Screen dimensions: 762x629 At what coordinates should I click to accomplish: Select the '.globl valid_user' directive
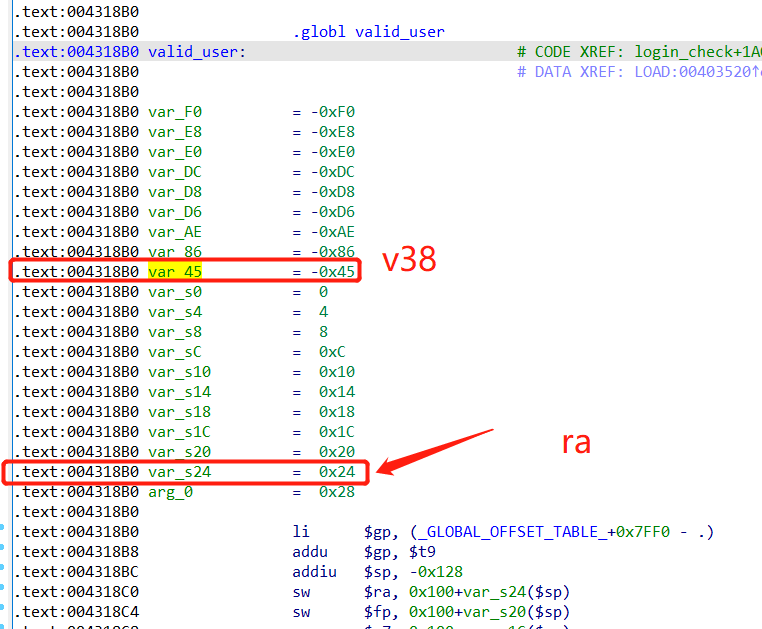[368, 32]
